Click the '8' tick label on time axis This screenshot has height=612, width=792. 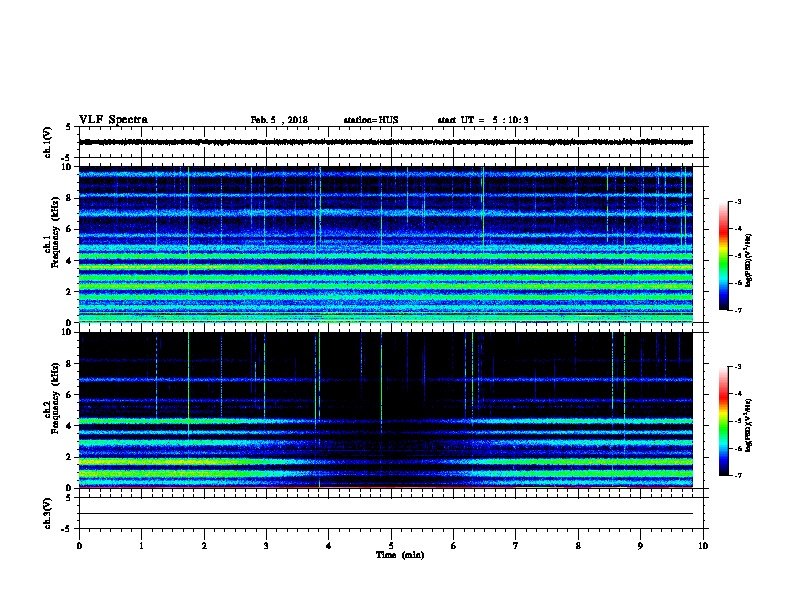coord(578,546)
